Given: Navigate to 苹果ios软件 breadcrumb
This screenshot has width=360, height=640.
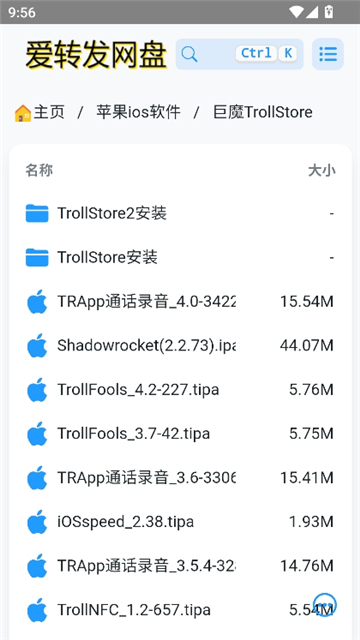Looking at the screenshot, I should [138, 112].
